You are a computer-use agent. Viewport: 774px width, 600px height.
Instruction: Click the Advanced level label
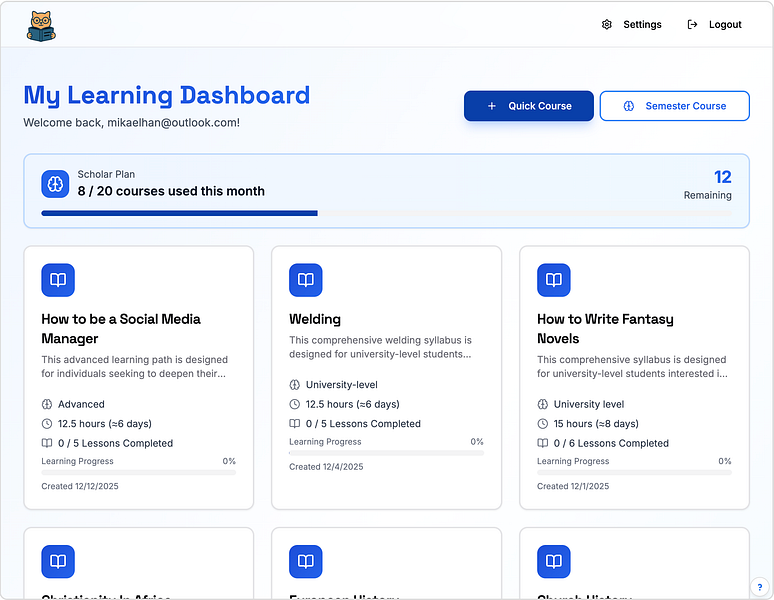[81, 404]
